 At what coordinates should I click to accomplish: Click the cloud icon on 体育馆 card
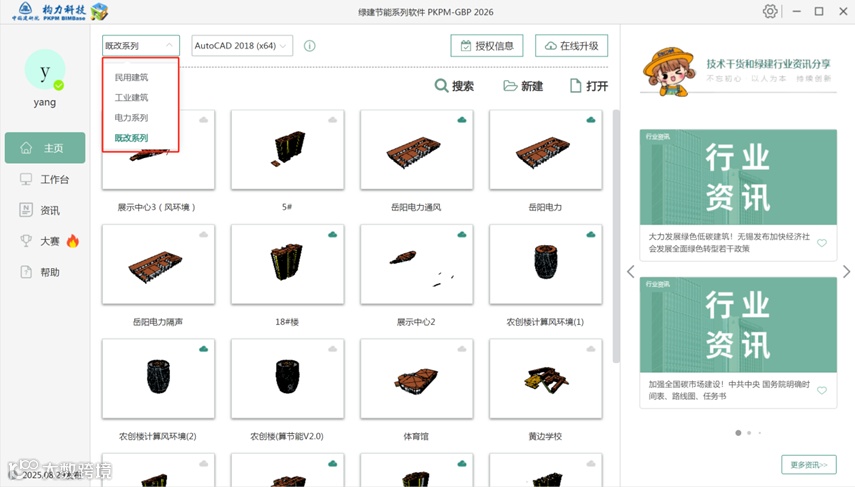point(462,348)
